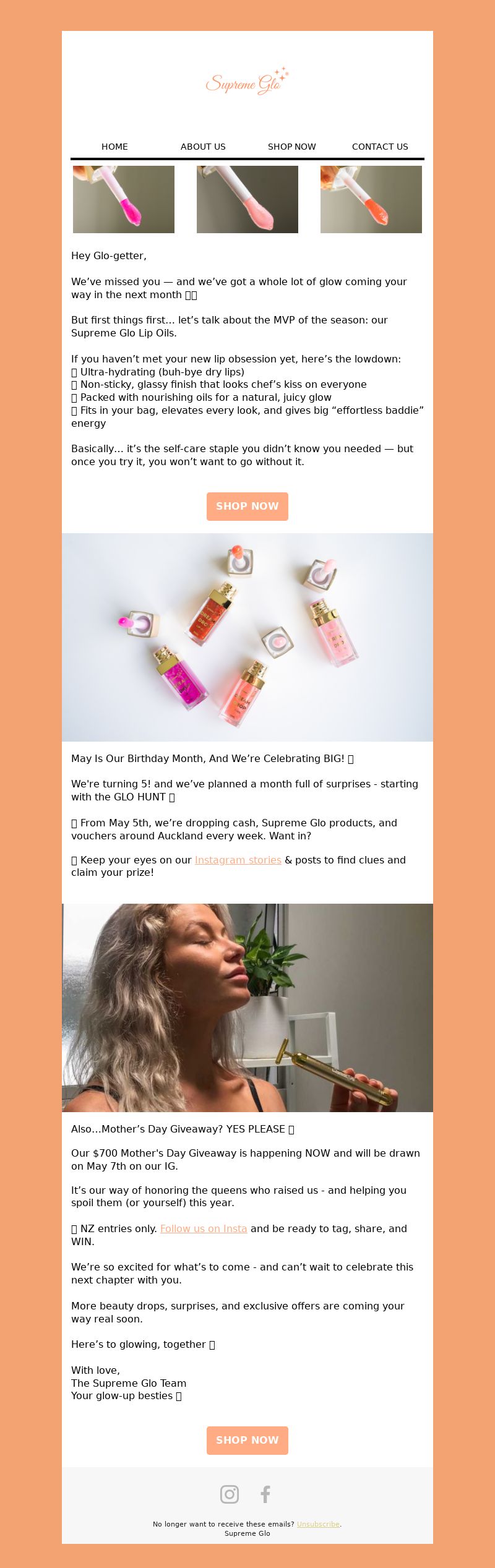Click the Supreme Glo logo
This screenshot has height=1568, width=495.
pyautogui.click(x=247, y=82)
